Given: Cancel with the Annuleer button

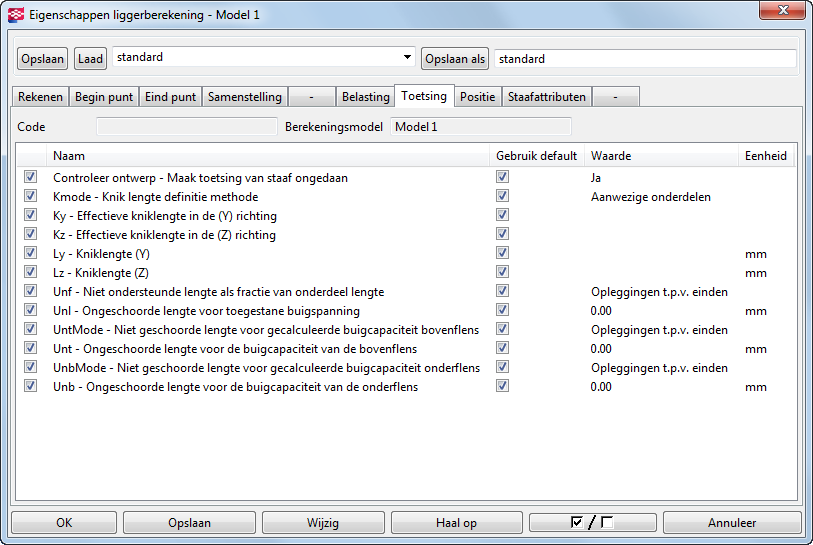Looking at the screenshot, I should [x=732, y=522].
